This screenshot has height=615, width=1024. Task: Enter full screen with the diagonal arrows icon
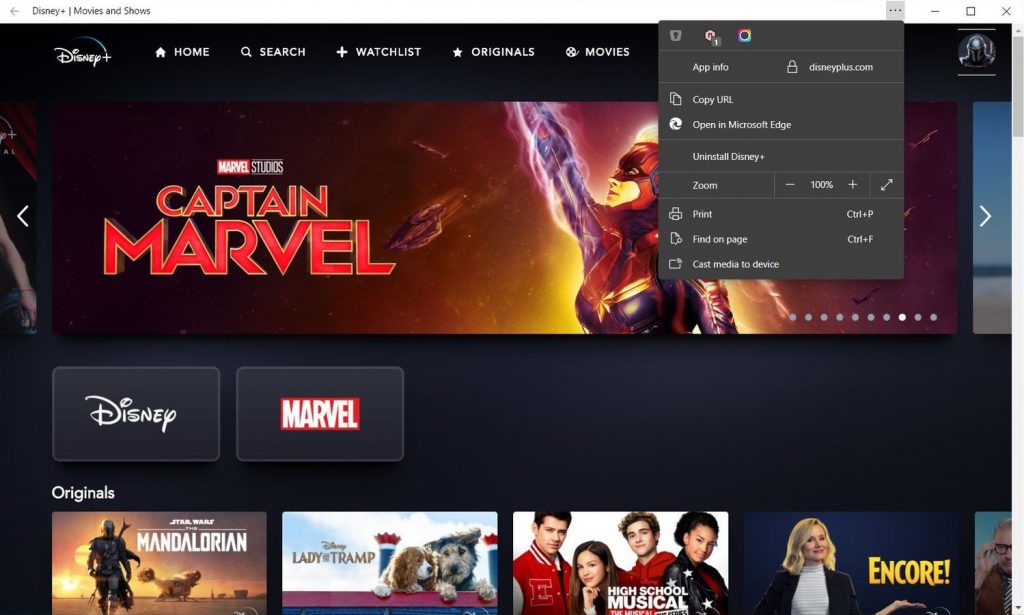[x=886, y=184]
